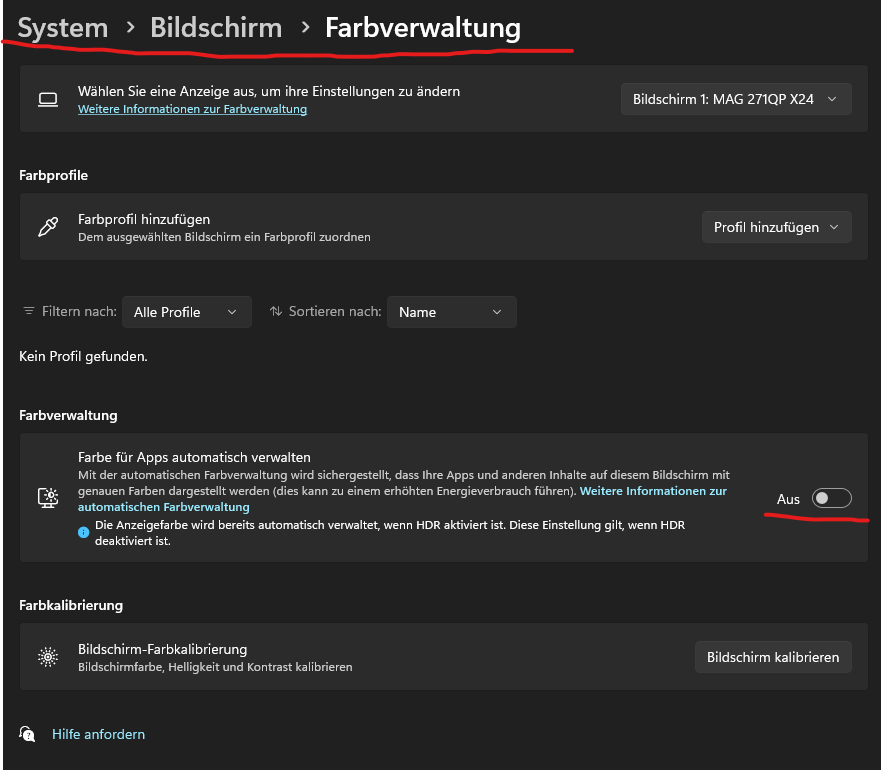Click 'Wählen Sie eine Anzeige aus' text
Image resolution: width=881 pixels, height=770 pixels.
click(x=269, y=91)
